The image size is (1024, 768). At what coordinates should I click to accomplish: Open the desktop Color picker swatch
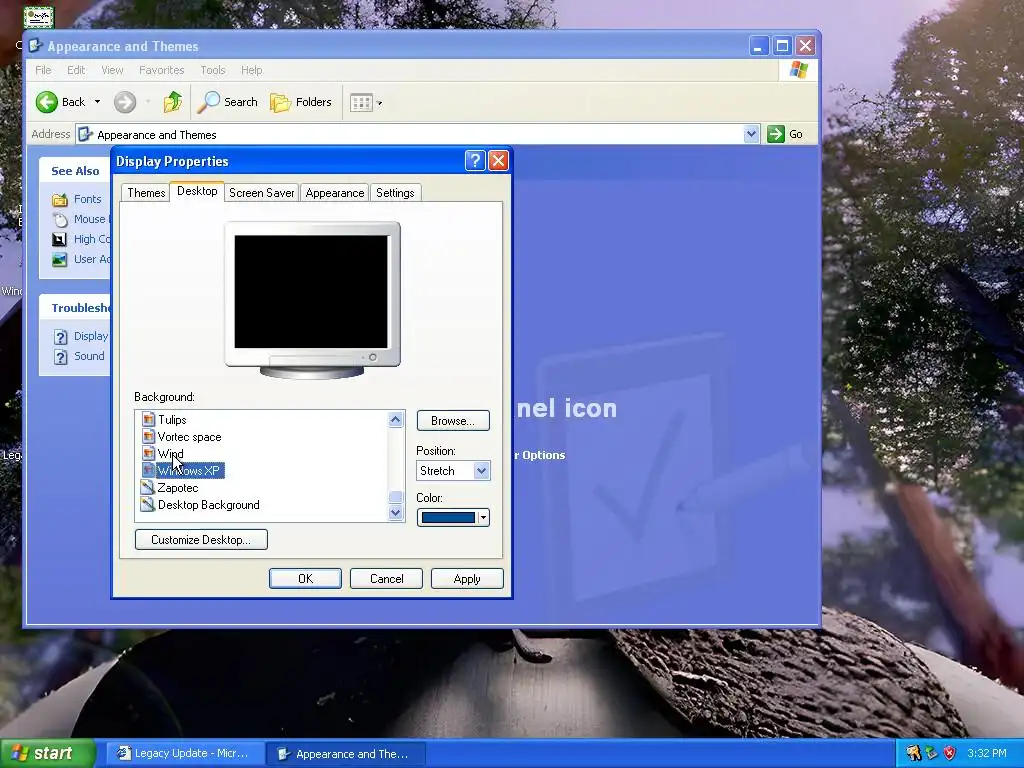[x=453, y=518]
